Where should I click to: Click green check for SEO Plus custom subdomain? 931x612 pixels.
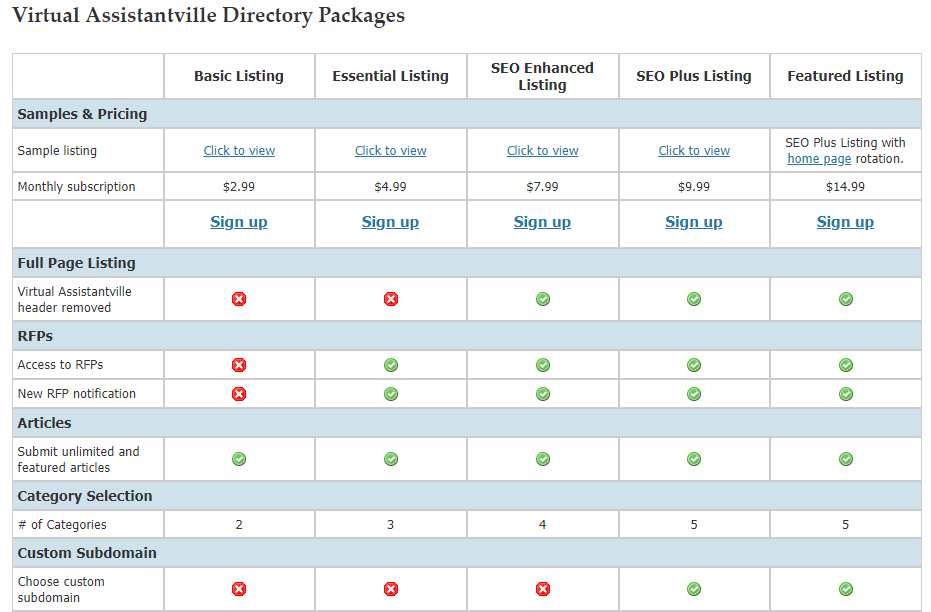pos(694,589)
